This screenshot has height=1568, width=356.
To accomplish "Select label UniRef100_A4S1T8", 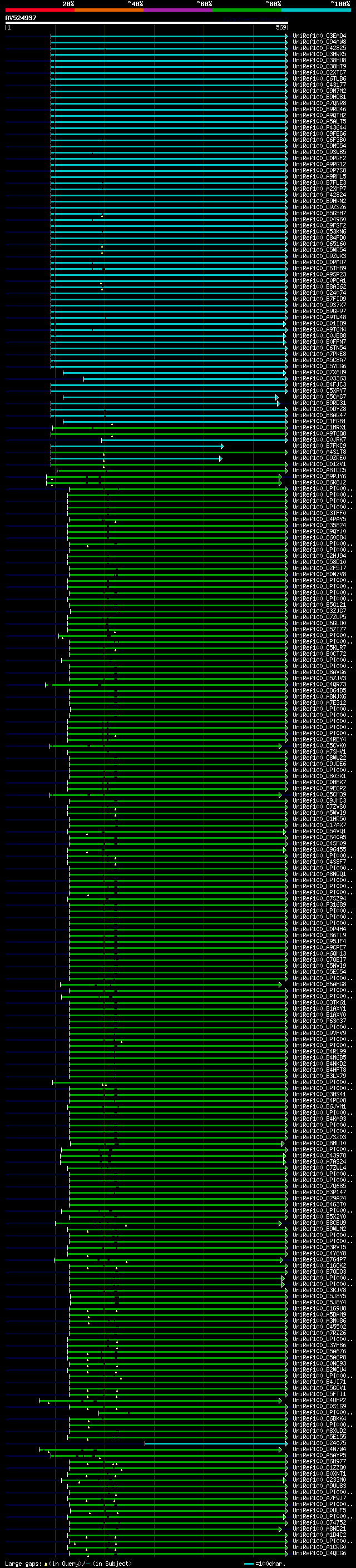I will tap(319, 452).
